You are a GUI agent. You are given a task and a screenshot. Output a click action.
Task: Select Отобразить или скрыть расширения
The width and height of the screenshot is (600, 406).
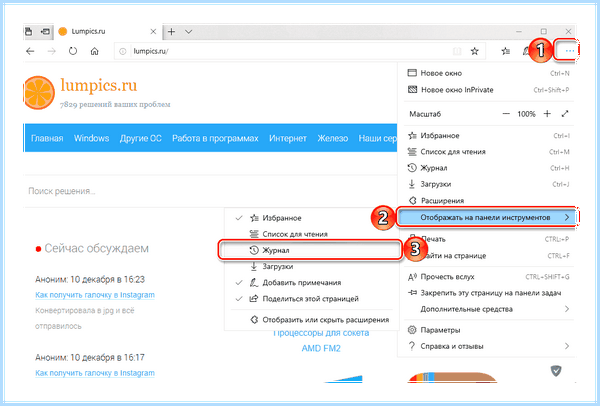tap(312, 320)
